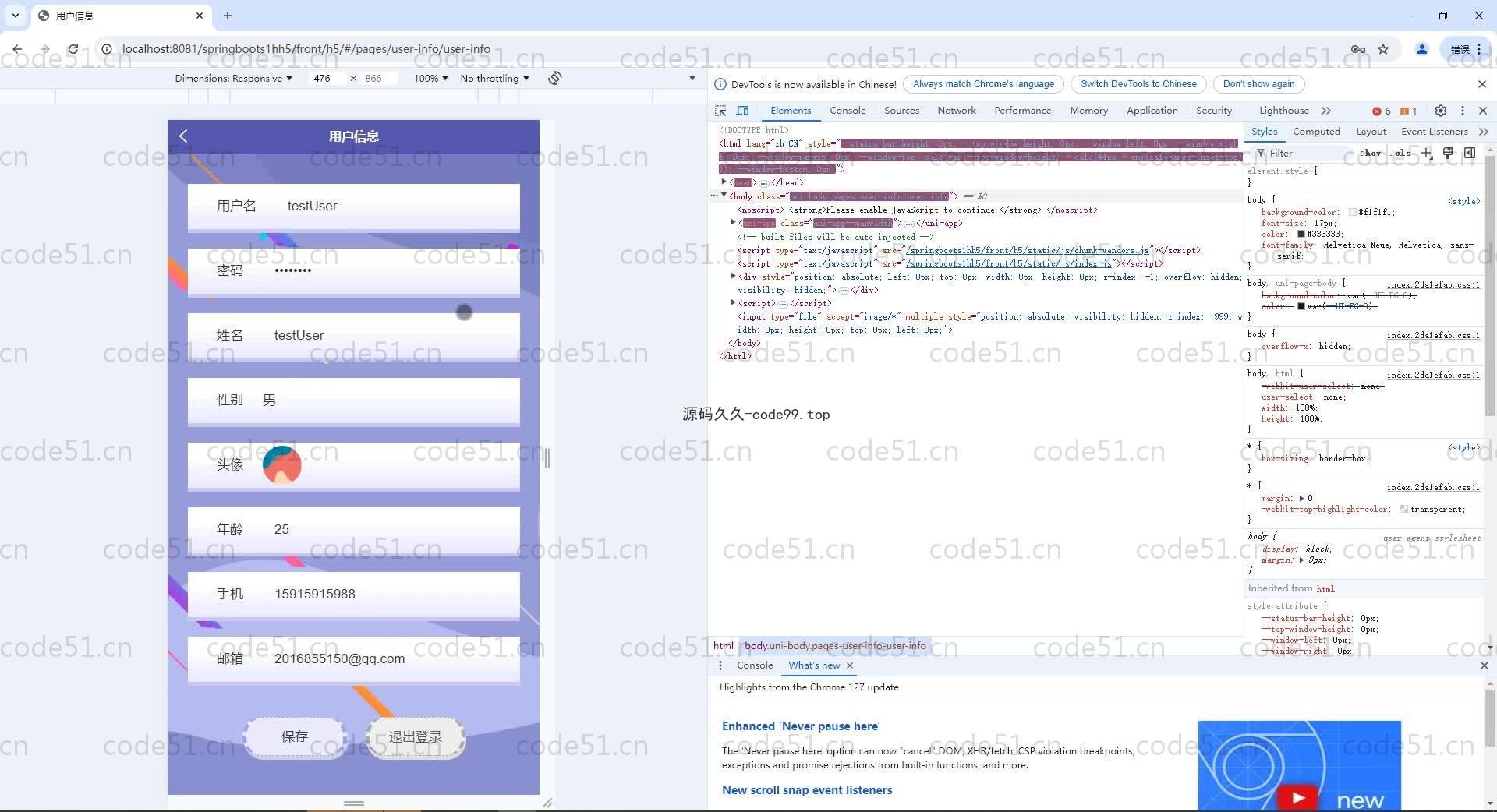Open the tab search dropdown chevron
Viewport: 1497px width, 812px height.
pyautogui.click(x=16, y=16)
